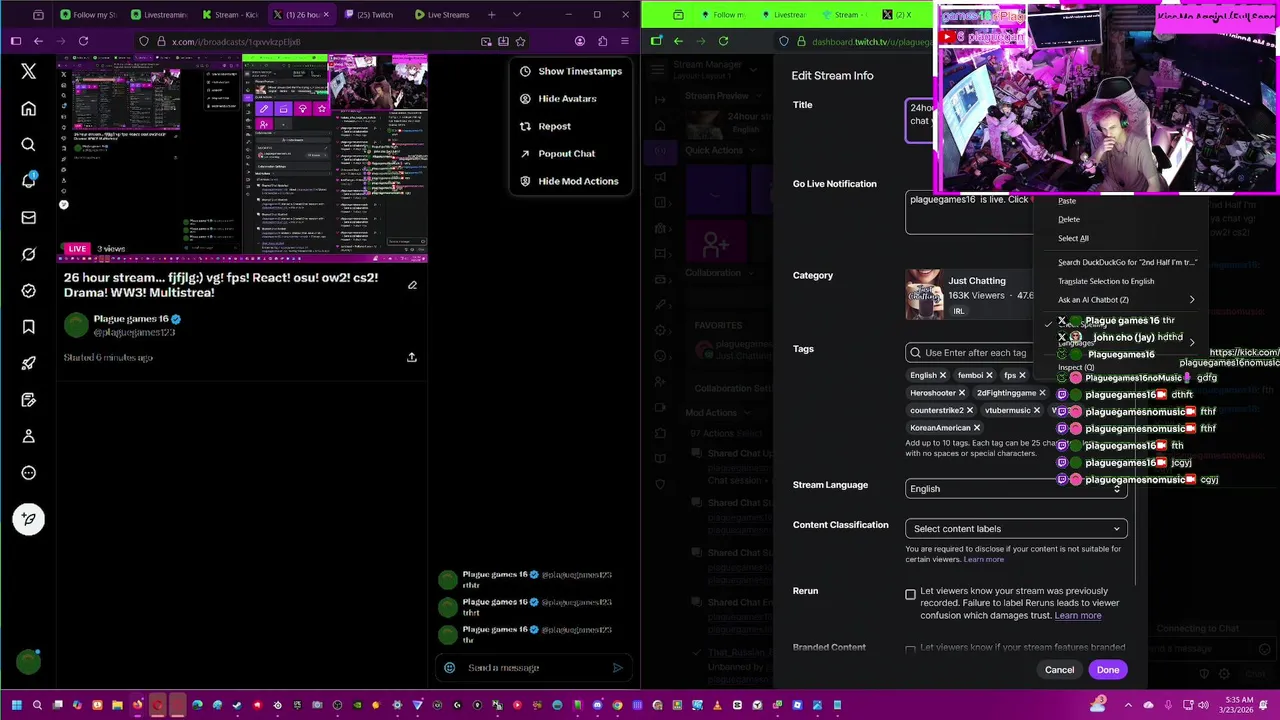The image size is (1280, 720).
Task: Reload the x.com page
Action: coord(83,41)
